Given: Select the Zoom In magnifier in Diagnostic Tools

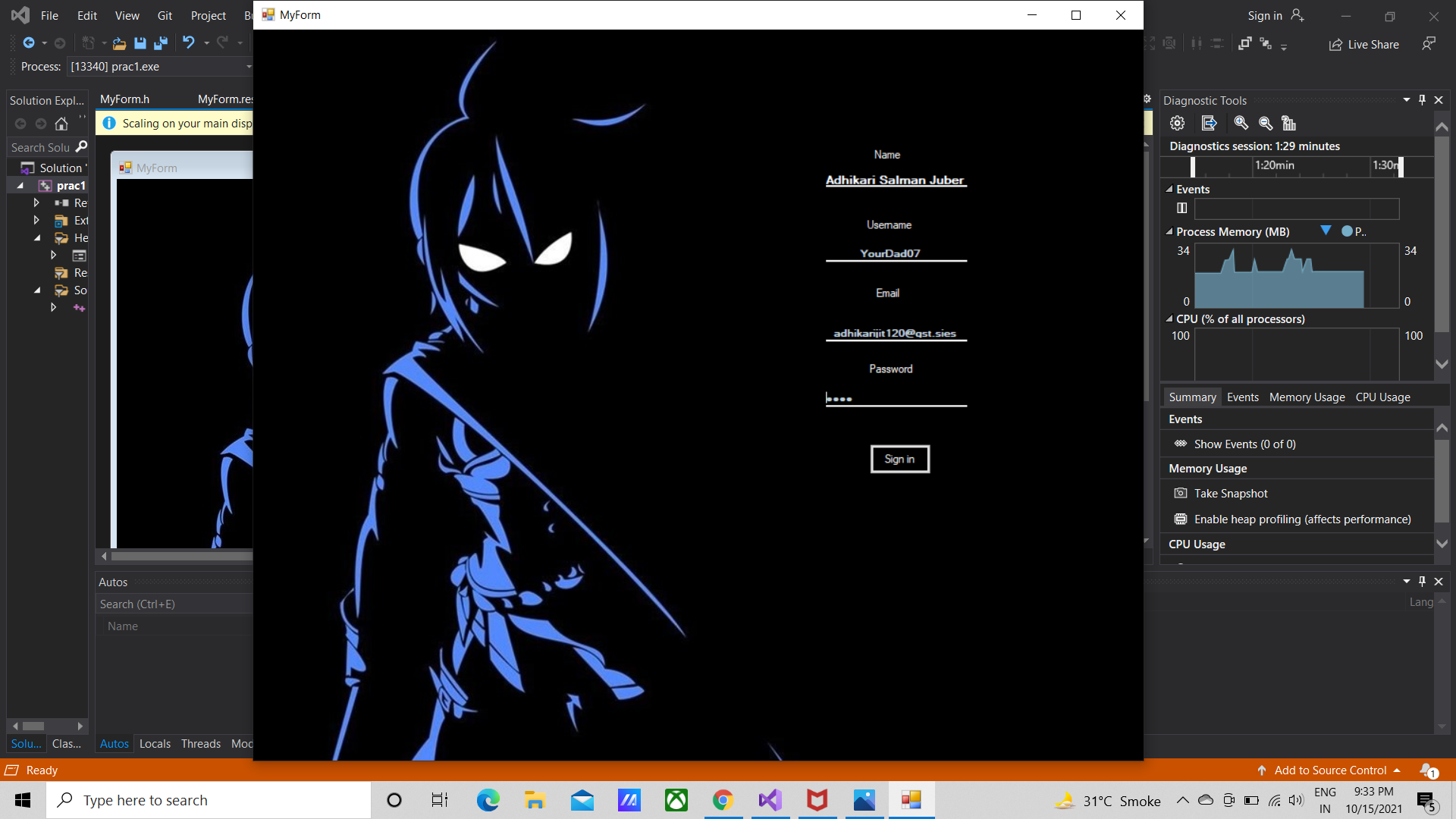Looking at the screenshot, I should (1241, 123).
